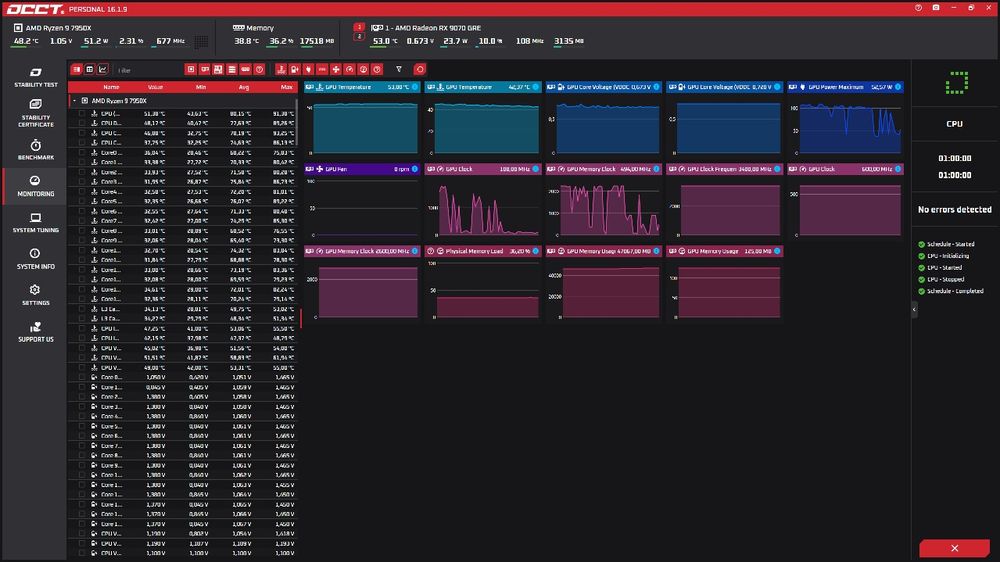1000x562 pixels.
Task: Click the sensor filter text field
Action: tap(147, 70)
